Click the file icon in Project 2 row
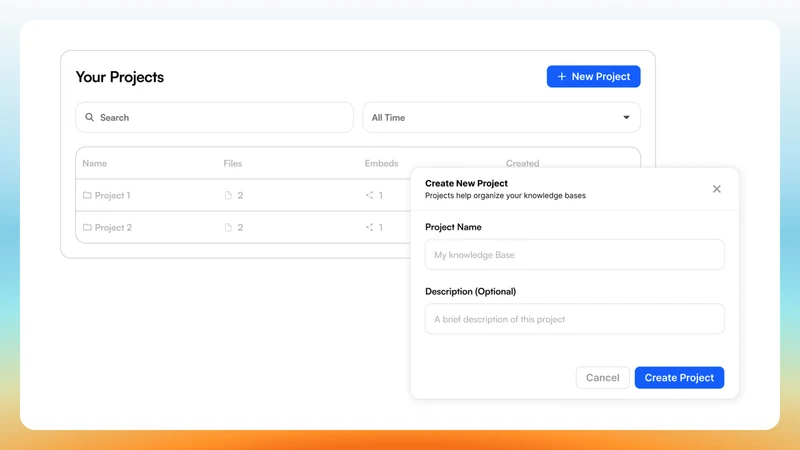 228,228
